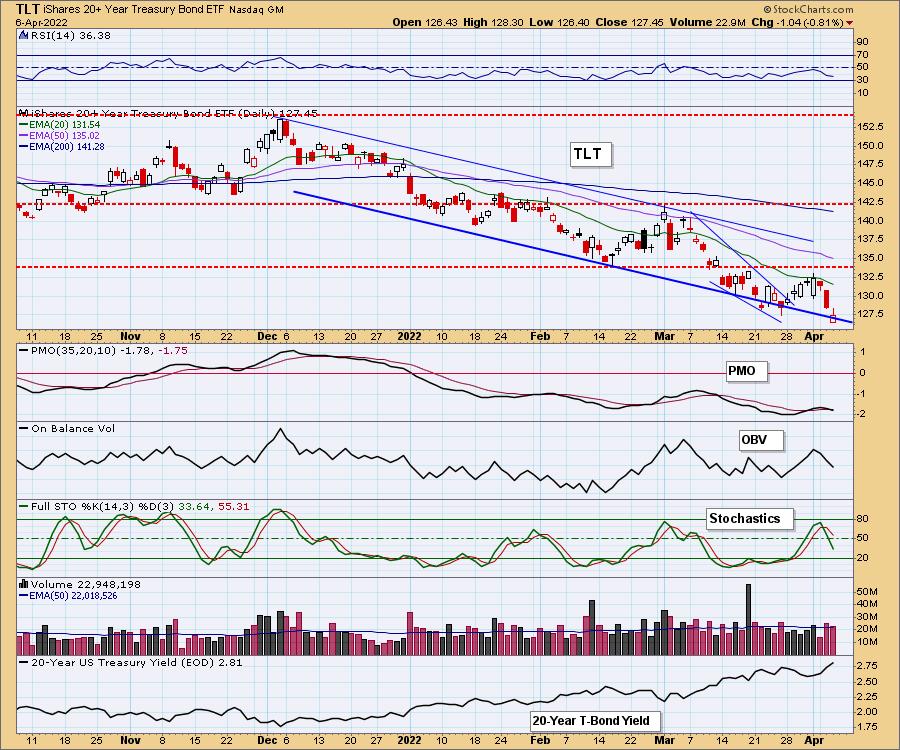Viewport: 900px width, 750px height.
Task: Click the EMA(50) 135.02 legend text
Action: [64, 135]
